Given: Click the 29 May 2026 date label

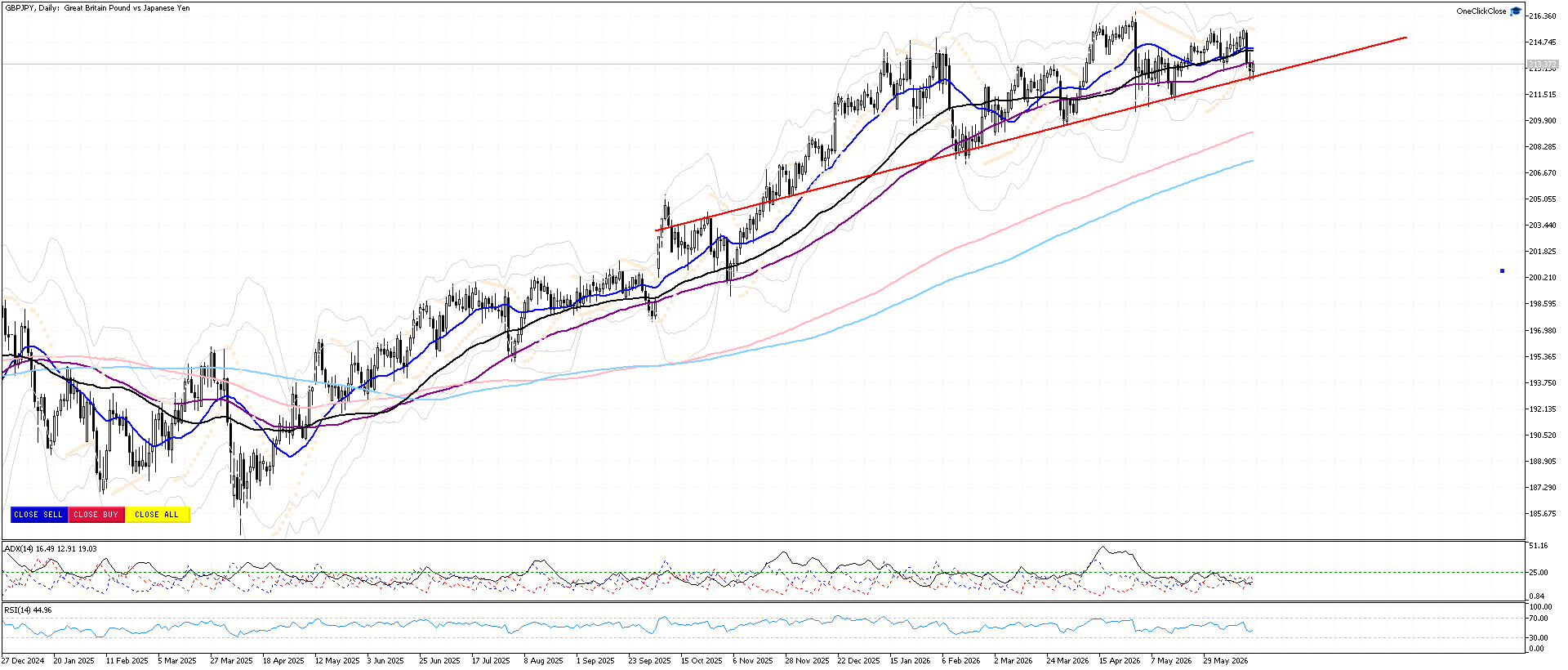Looking at the screenshot, I should [1226, 661].
